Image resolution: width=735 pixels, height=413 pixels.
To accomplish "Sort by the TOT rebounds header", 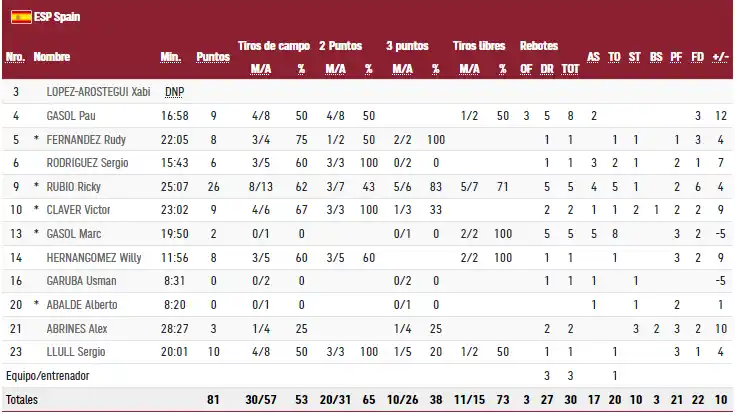I will pyautogui.click(x=570, y=69).
